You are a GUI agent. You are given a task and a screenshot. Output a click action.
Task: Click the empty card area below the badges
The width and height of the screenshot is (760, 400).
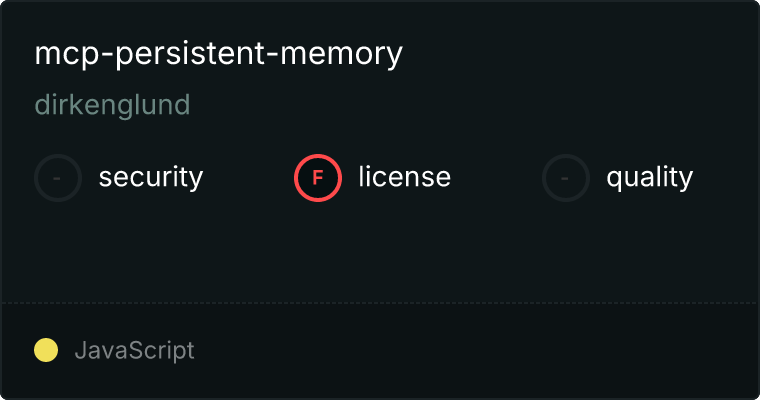coord(380,252)
